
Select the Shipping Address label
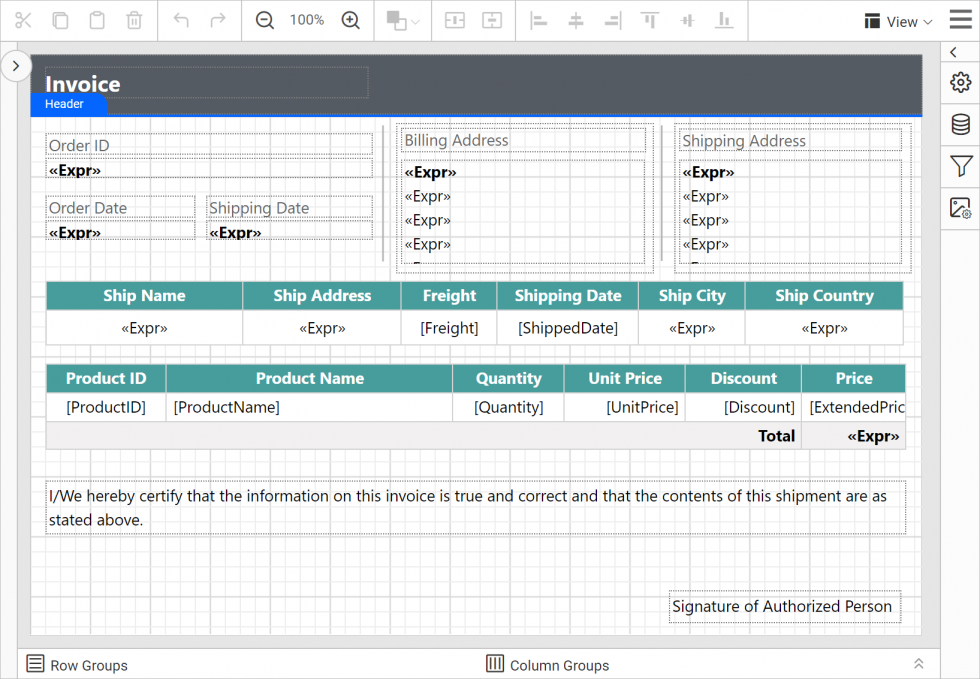coord(791,141)
